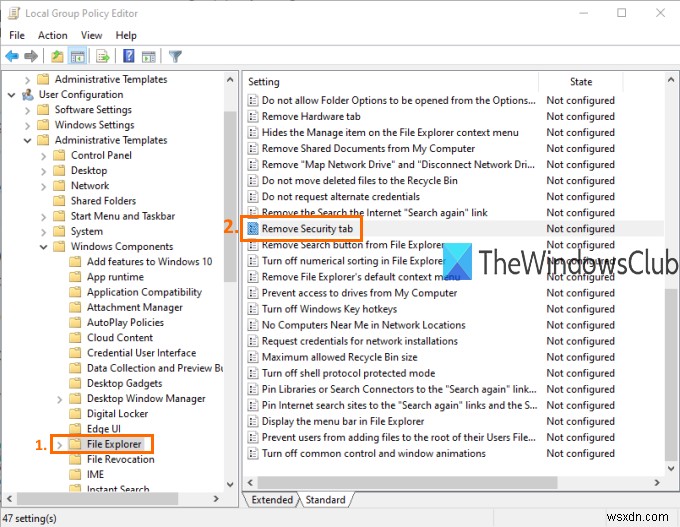Click the Maximum allowed Recycle Bin size icon
This screenshot has width=680, height=527.
253,357
